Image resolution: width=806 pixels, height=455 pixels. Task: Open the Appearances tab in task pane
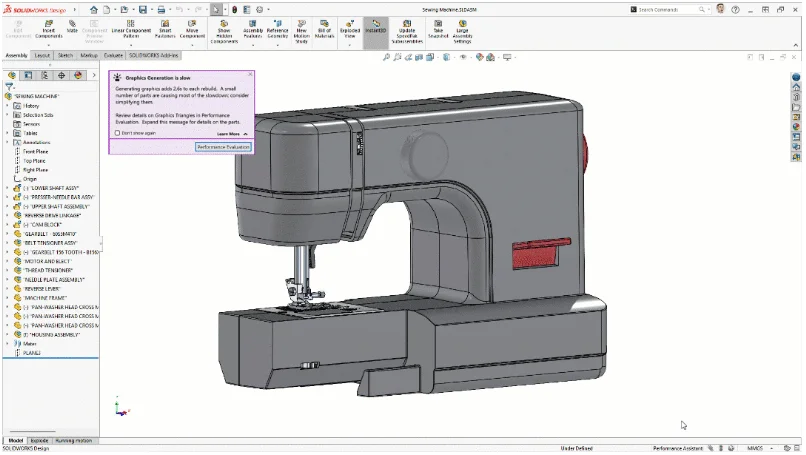[796, 129]
